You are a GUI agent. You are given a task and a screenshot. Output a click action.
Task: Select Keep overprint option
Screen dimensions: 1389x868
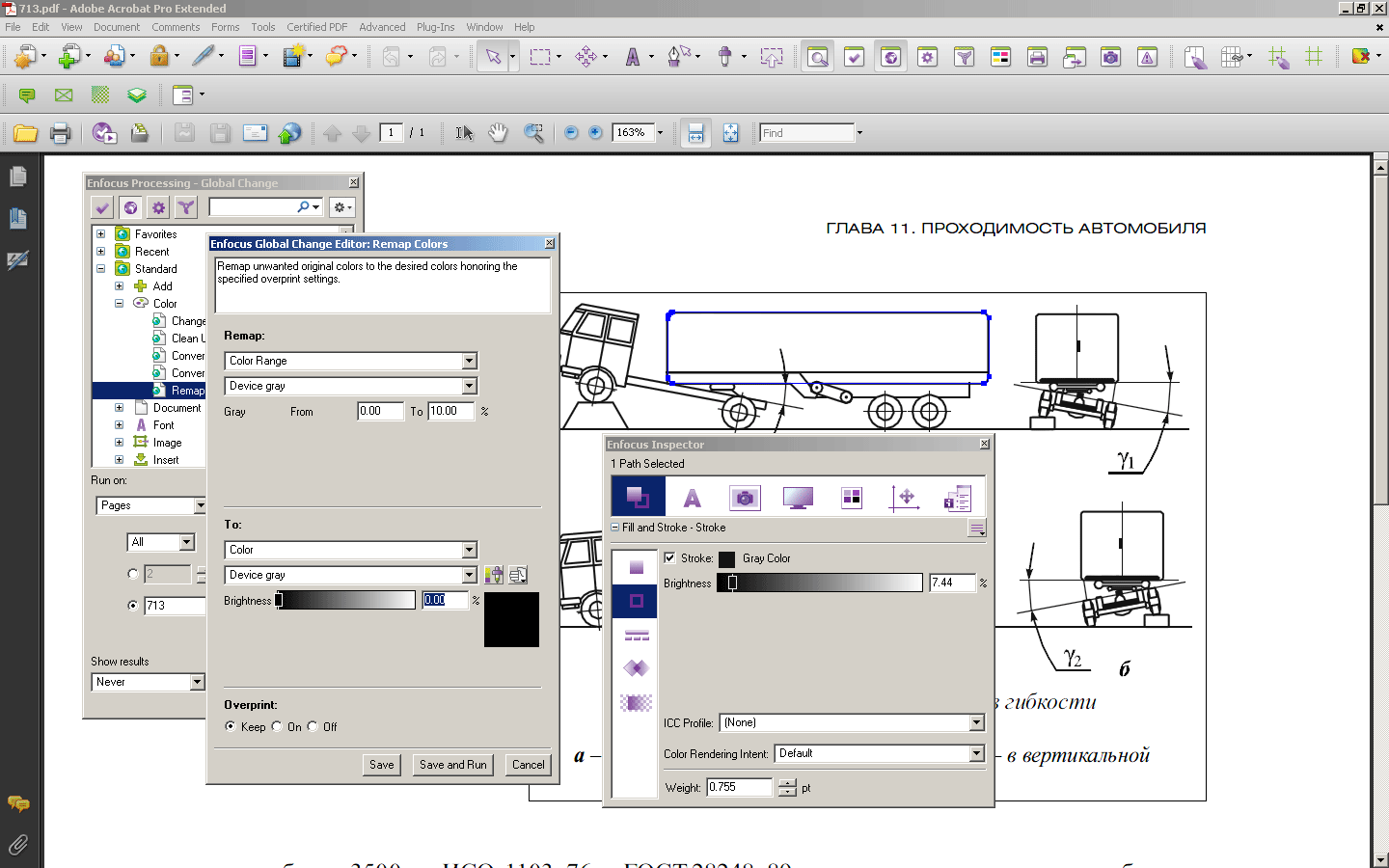coord(230,726)
